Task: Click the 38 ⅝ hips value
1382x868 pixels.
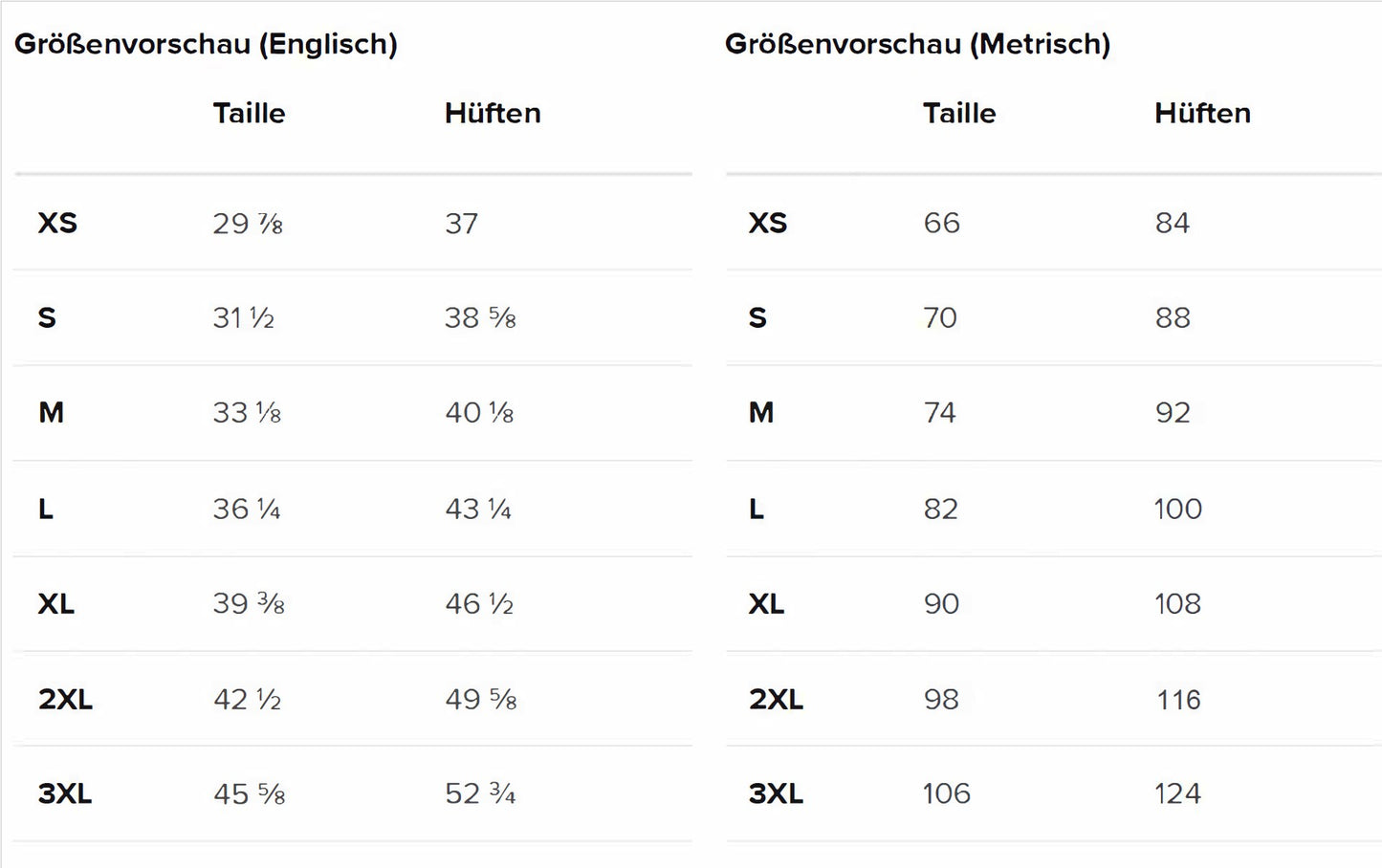Action: [480, 317]
